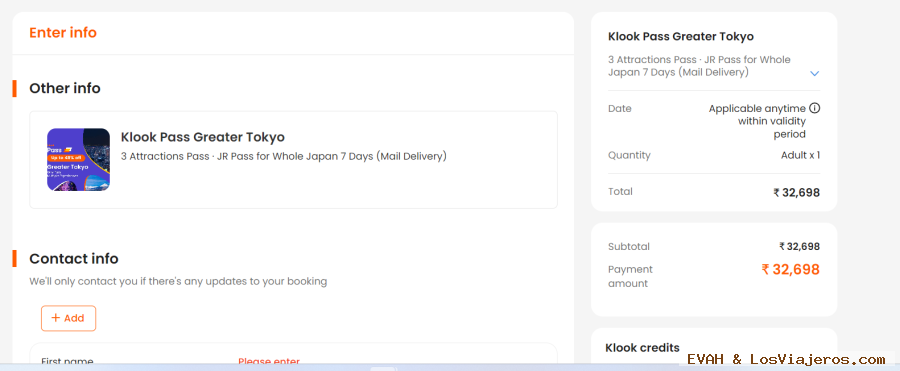The image size is (900, 371).
Task: Open the Klook Pass Greater Tokyo thumbnail
Action: click(x=79, y=160)
